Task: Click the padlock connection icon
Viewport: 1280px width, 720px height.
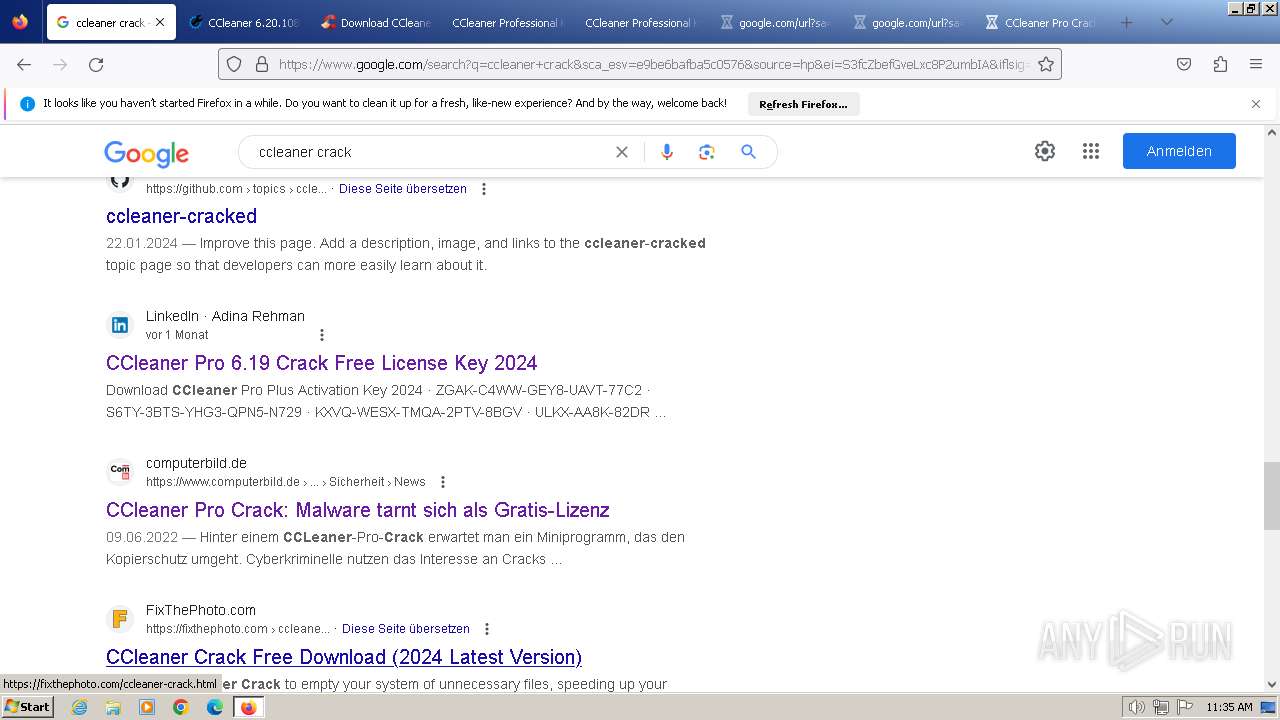Action: click(x=262, y=64)
